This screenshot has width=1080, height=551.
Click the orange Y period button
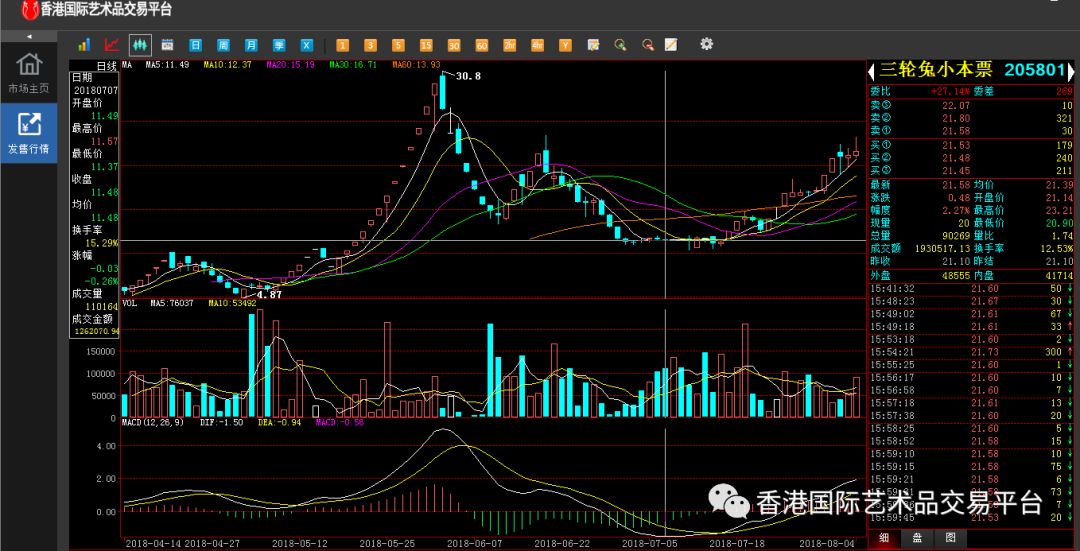pyautogui.click(x=565, y=45)
